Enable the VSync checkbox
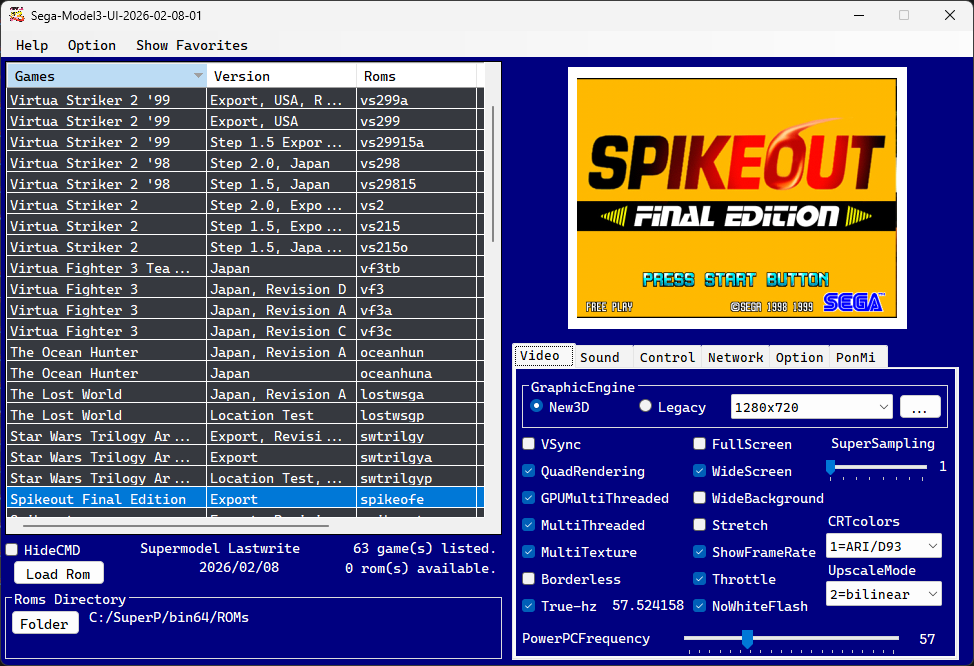 [x=528, y=444]
